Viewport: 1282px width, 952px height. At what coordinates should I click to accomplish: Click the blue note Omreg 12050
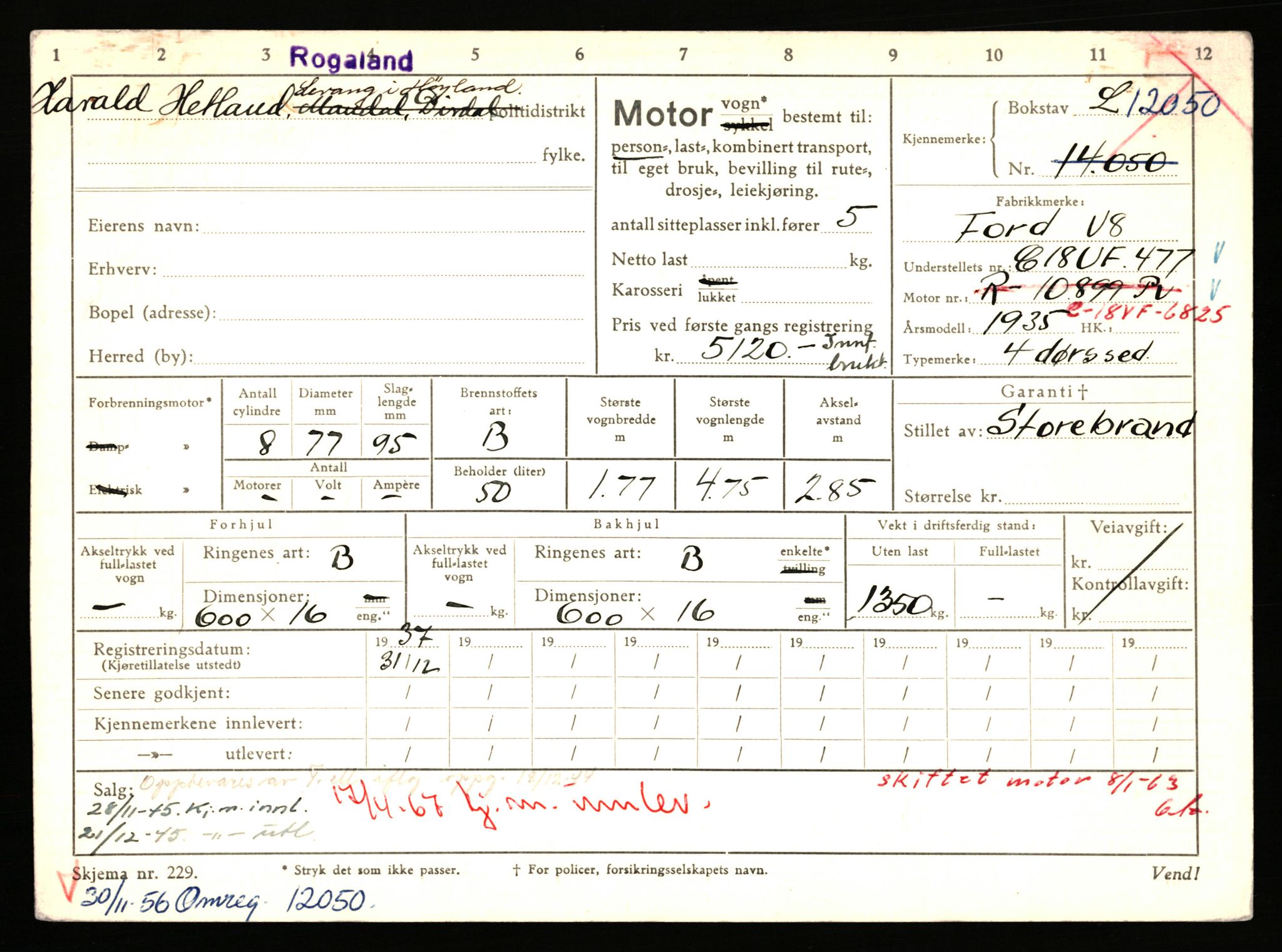228,901
